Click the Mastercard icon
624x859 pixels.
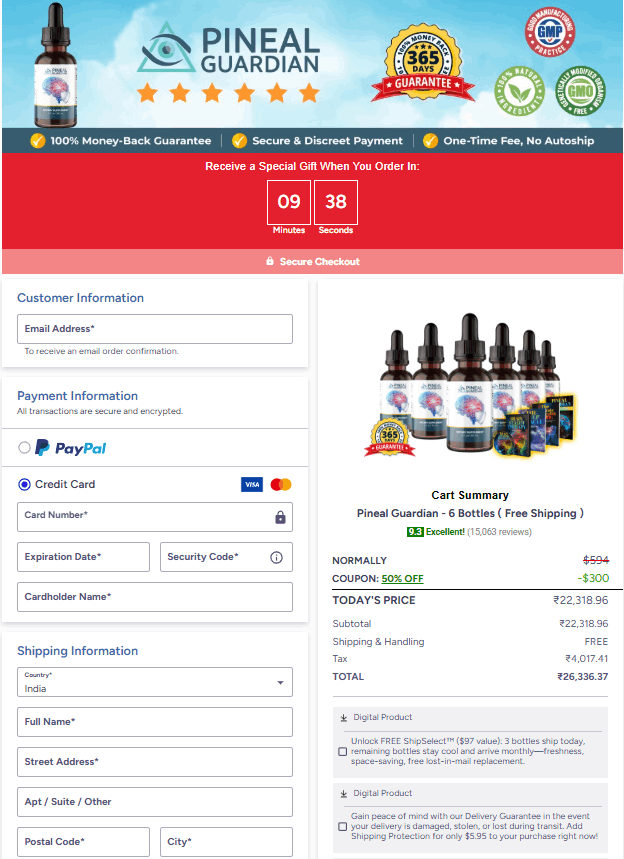click(x=281, y=484)
